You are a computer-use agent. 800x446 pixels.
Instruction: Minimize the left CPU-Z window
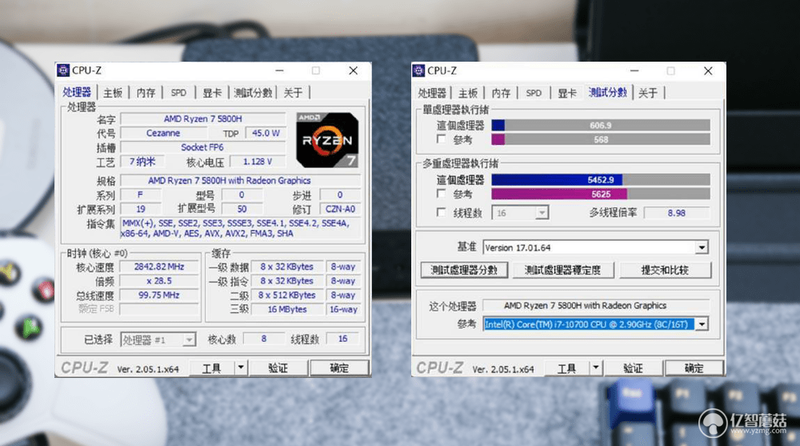pos(280,70)
